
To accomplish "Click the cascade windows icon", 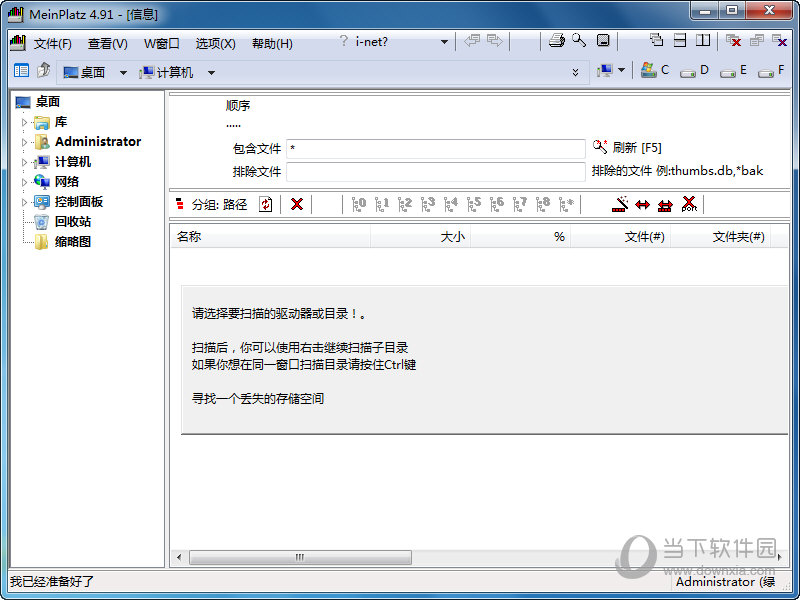I will point(656,40).
